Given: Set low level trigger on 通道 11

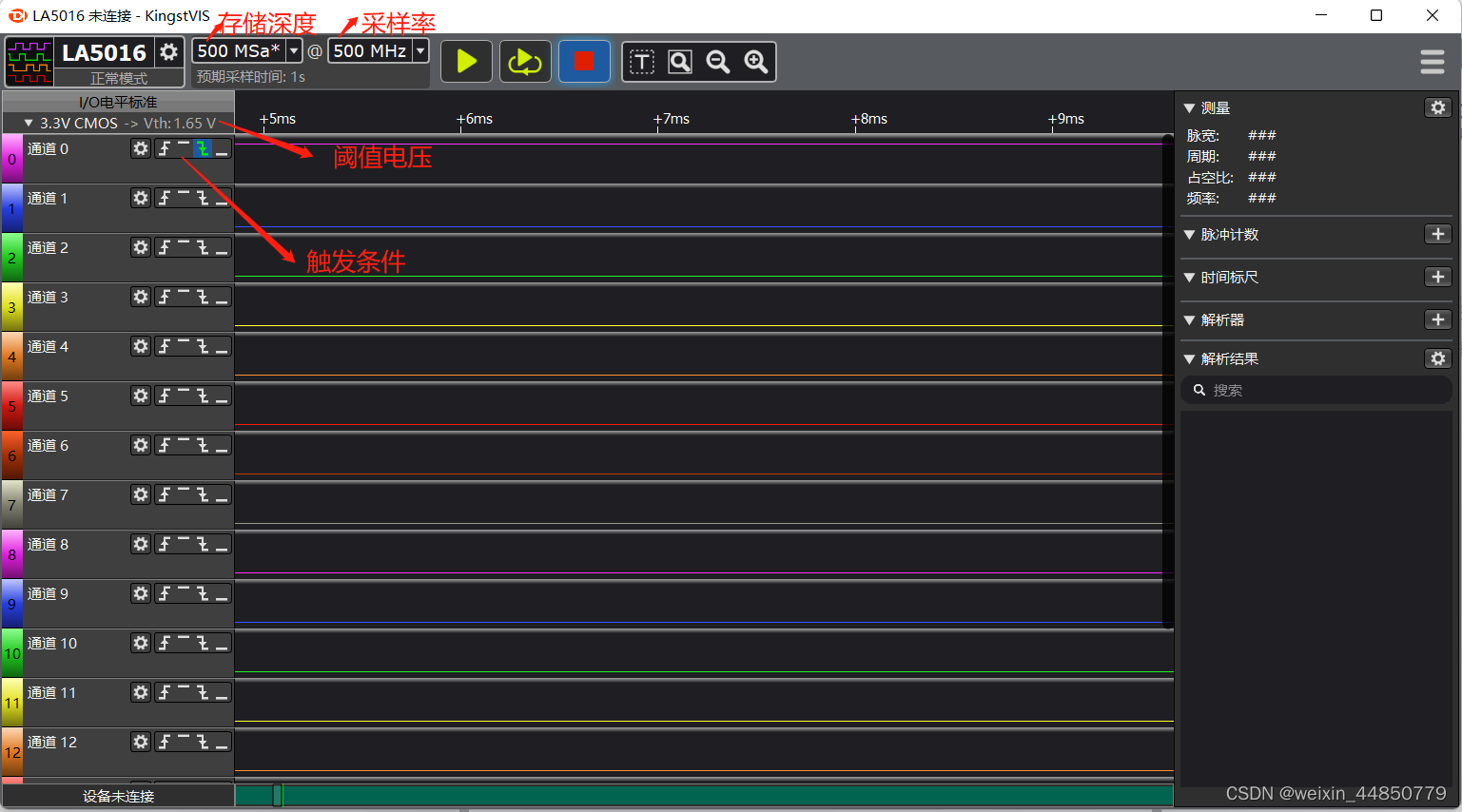Looking at the screenshot, I should pos(222,692).
